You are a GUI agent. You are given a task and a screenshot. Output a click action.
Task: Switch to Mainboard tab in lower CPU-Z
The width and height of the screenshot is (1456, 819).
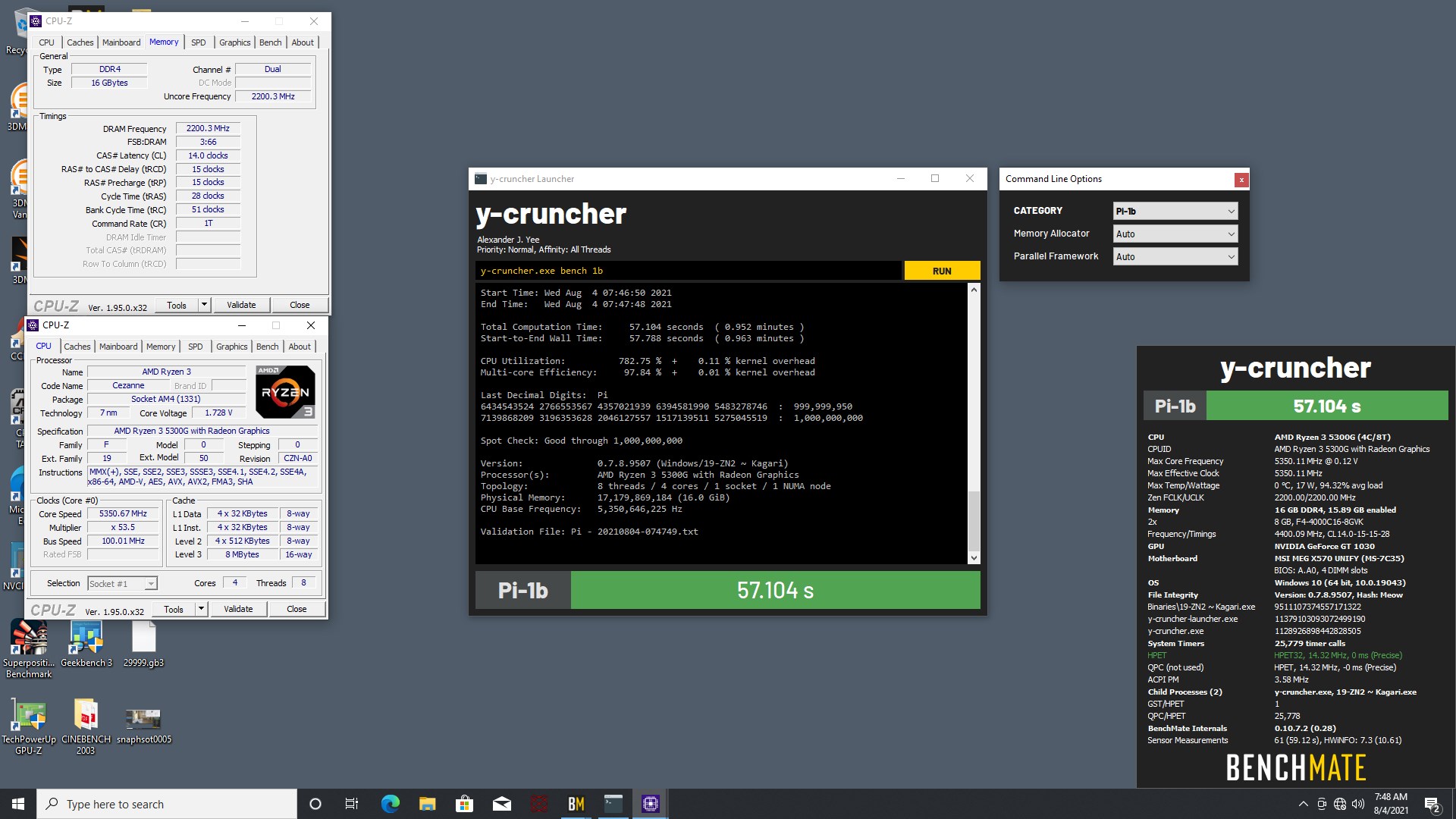tap(118, 347)
